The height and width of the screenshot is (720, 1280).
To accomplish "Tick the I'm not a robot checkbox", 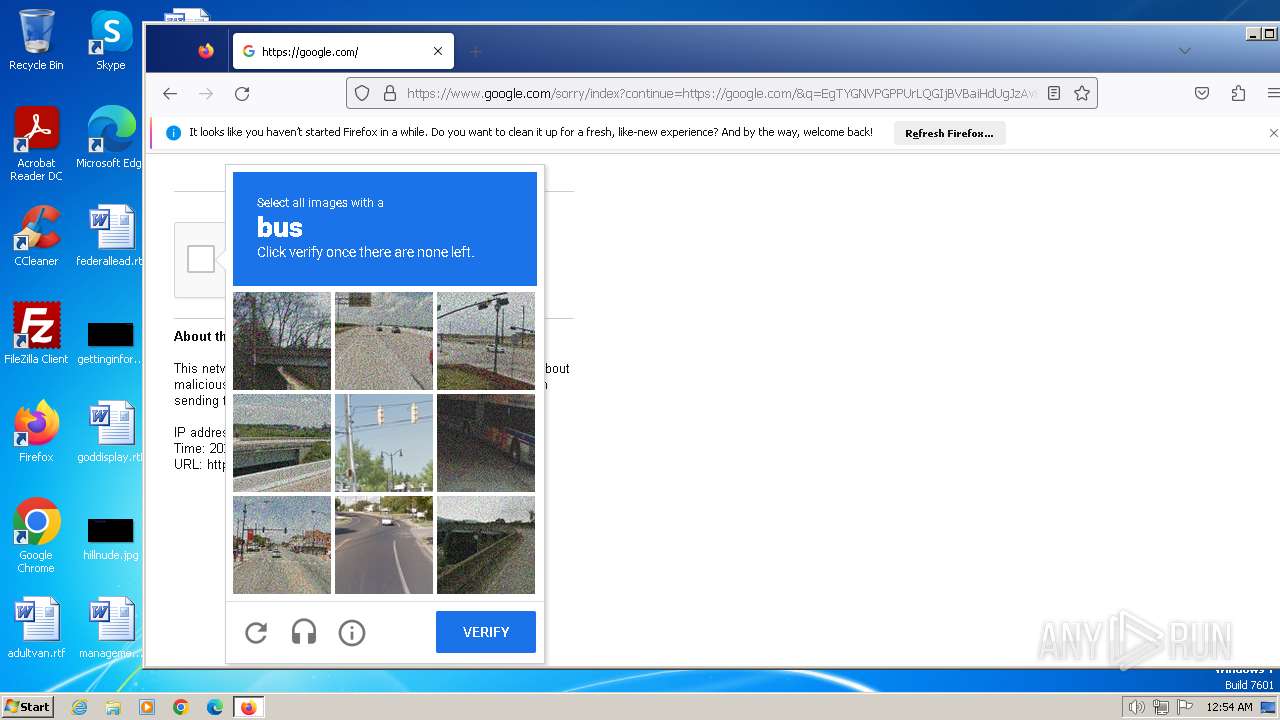I will pyautogui.click(x=201, y=259).
